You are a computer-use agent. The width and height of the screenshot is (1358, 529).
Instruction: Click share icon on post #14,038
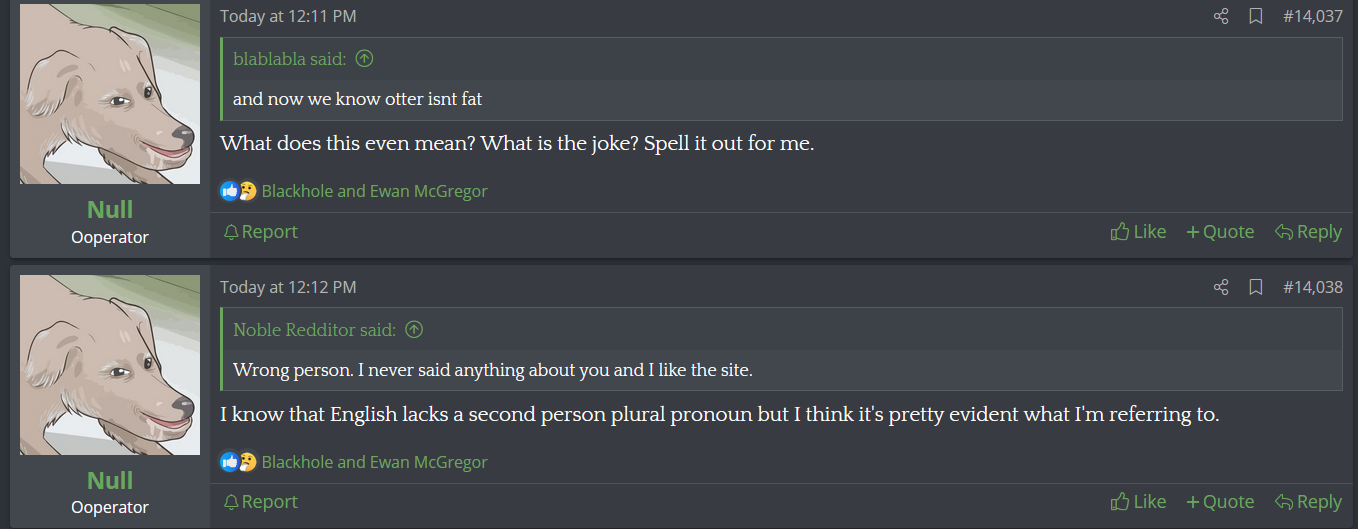pos(1220,287)
